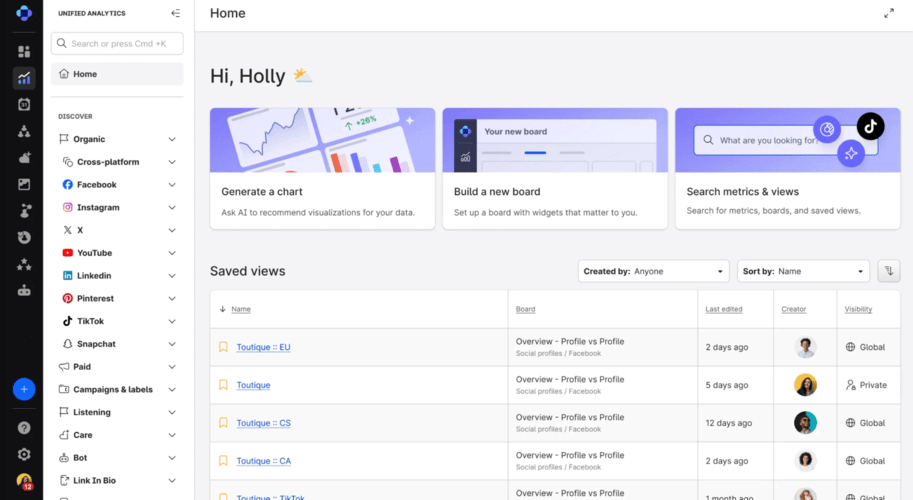Image resolution: width=913 pixels, height=500 pixels.
Task: Open the Toutique saved view link
Action: click(253, 385)
